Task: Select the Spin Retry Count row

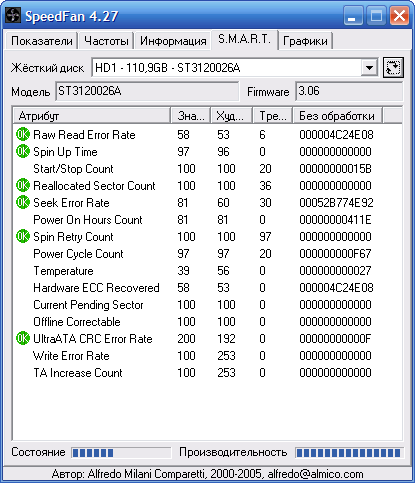Action: (x=207, y=237)
